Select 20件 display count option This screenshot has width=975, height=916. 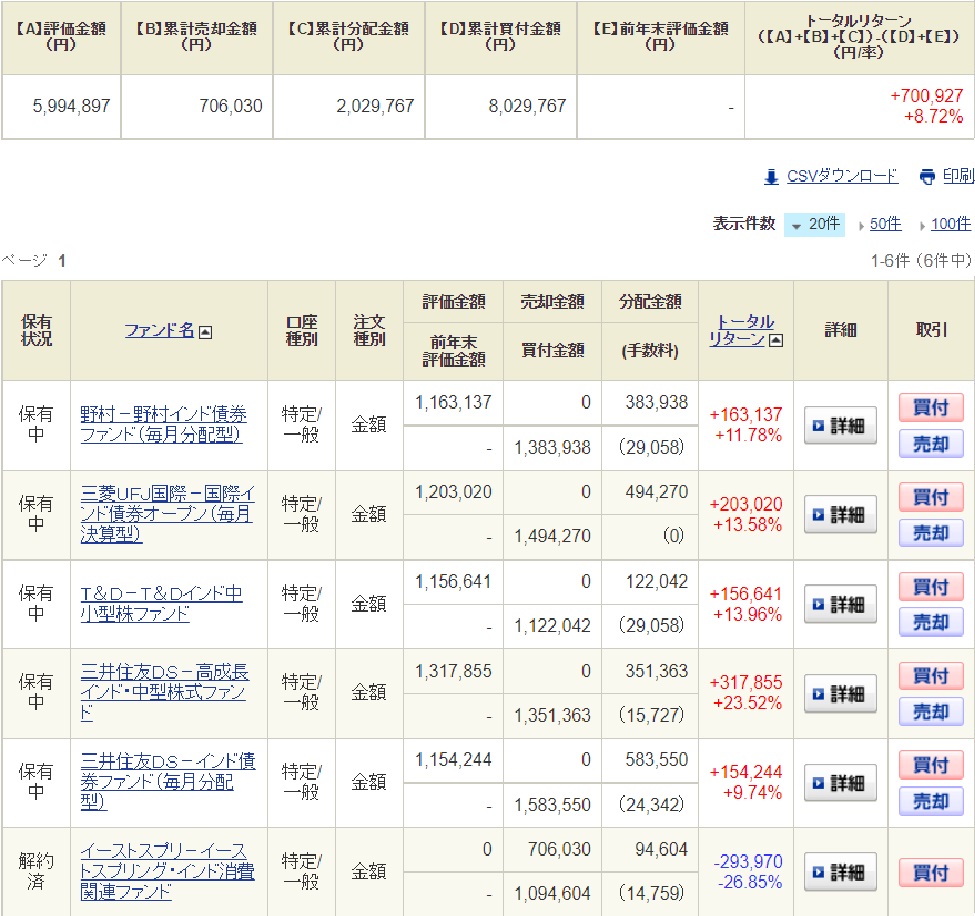pyautogui.click(x=814, y=225)
